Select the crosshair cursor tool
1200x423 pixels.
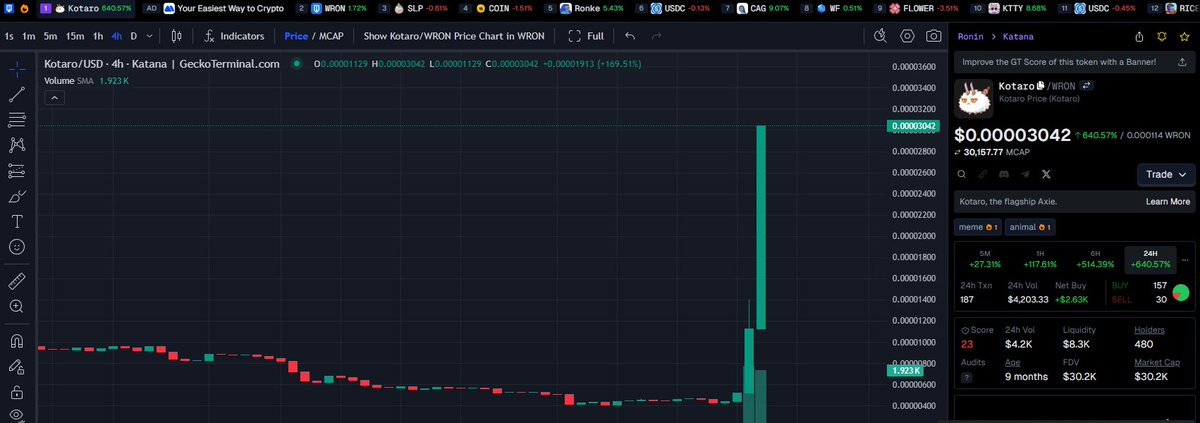[x=16, y=70]
